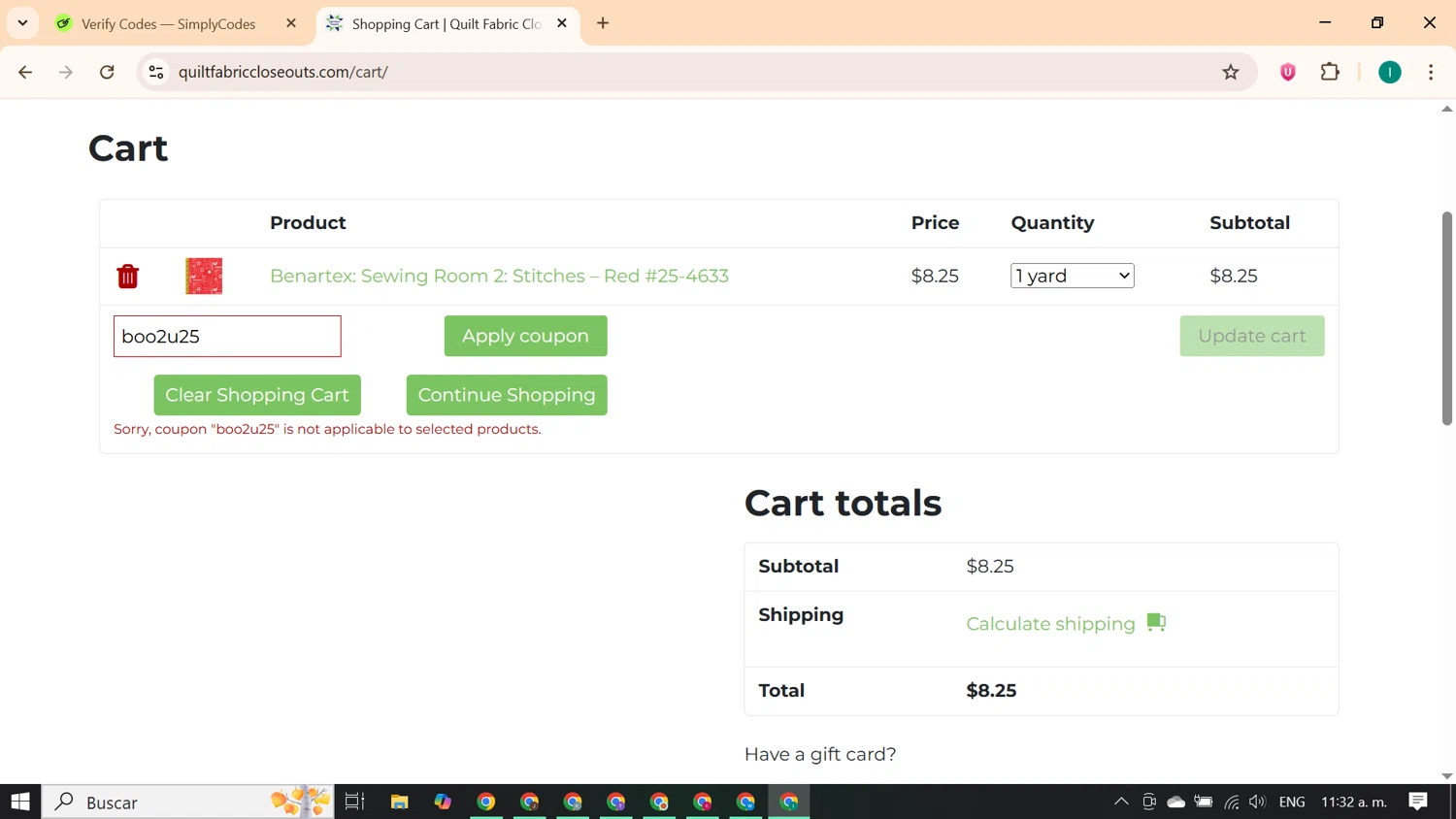
Task: Click Continue Shopping button
Action: pos(507,395)
